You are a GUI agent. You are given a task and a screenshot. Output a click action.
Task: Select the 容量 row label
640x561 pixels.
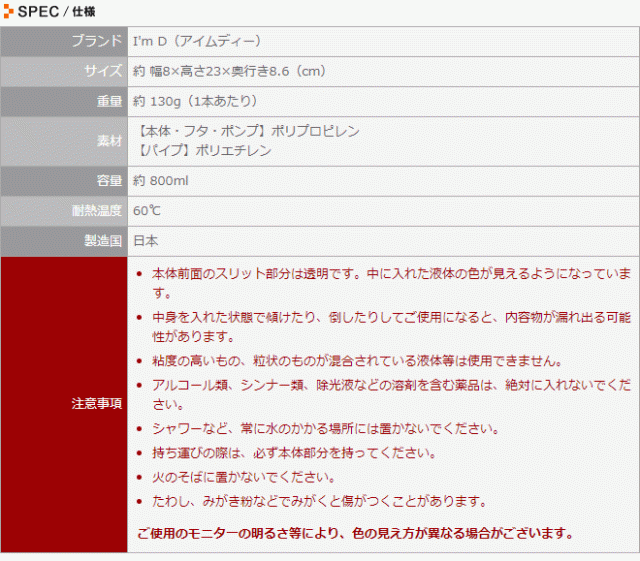[x=109, y=181]
